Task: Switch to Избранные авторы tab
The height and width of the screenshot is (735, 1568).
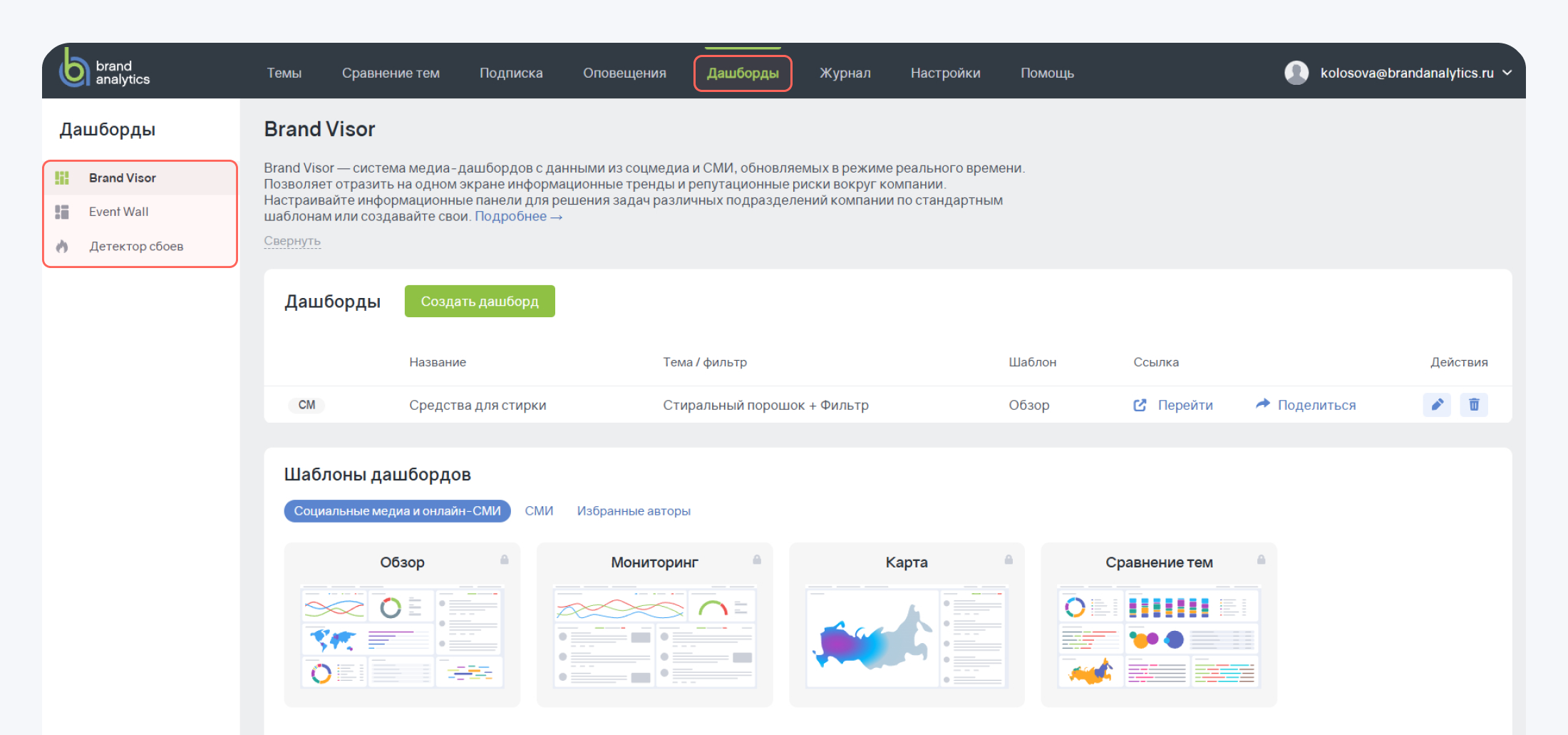Action: 634,511
